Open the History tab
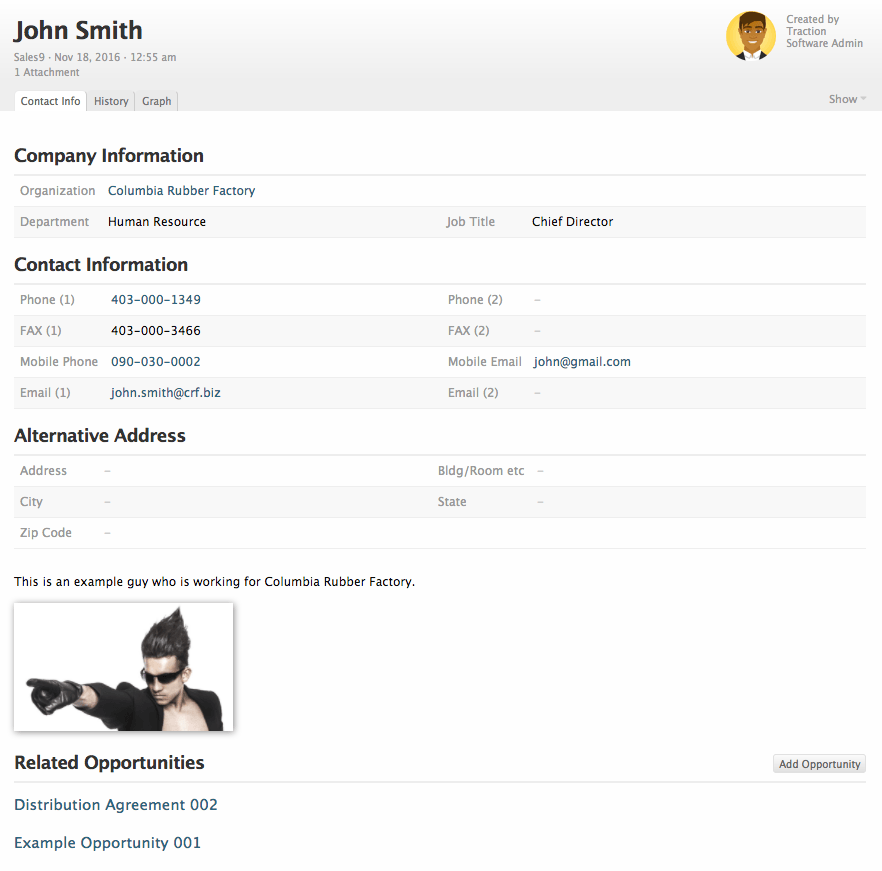 tap(111, 101)
